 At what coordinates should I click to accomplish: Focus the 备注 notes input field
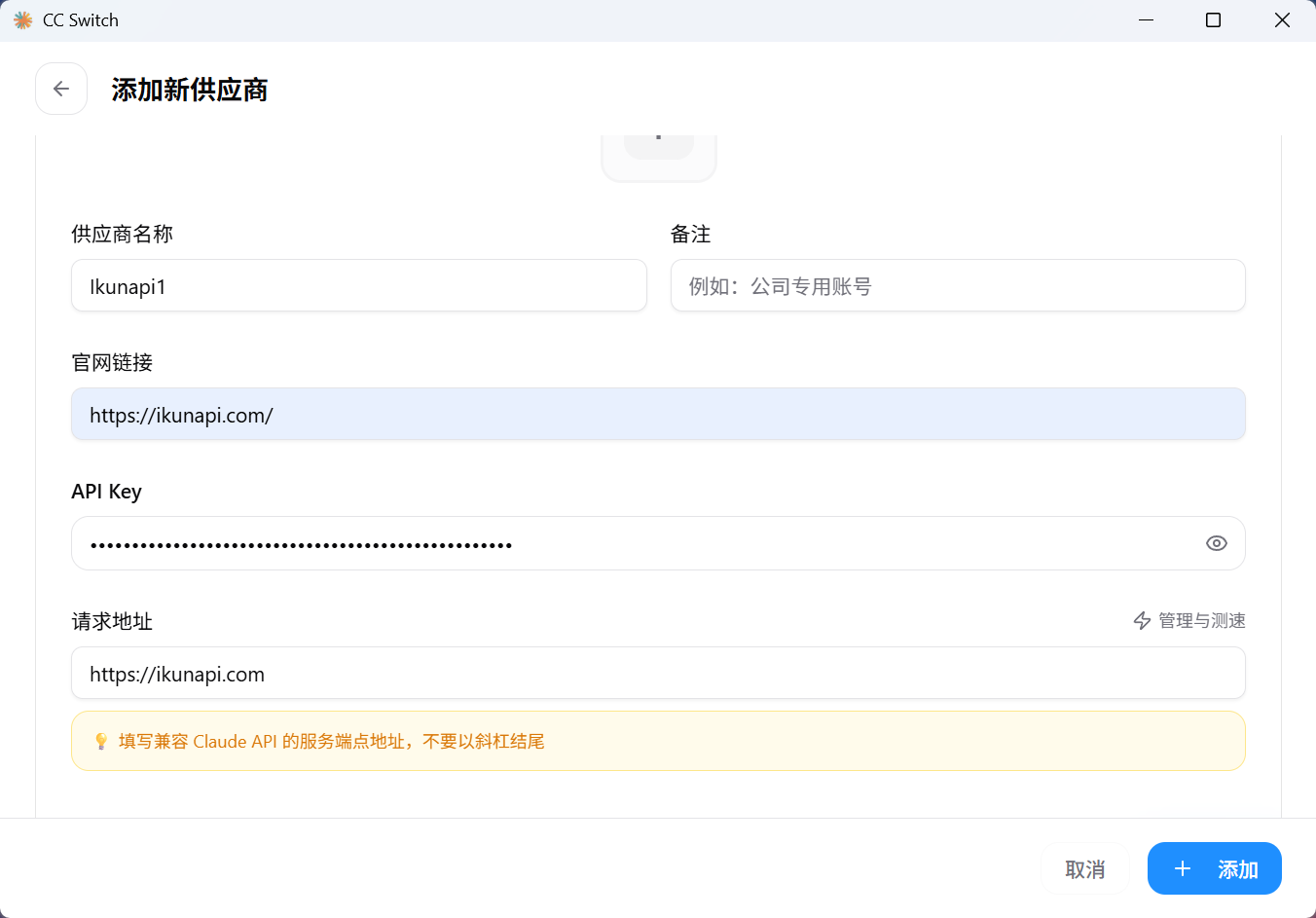[x=958, y=286]
